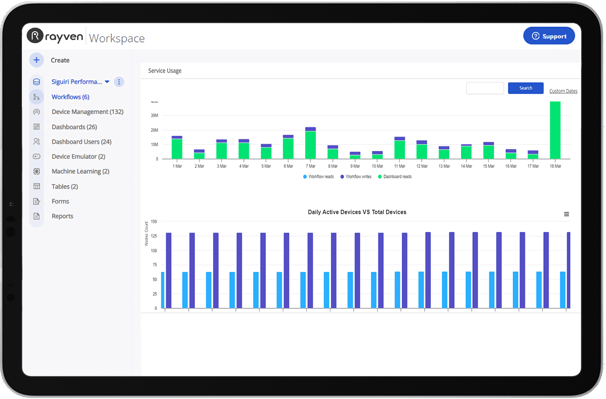The image size is (606, 399).
Task: Click the date input field beside Search
Action: pos(485,88)
